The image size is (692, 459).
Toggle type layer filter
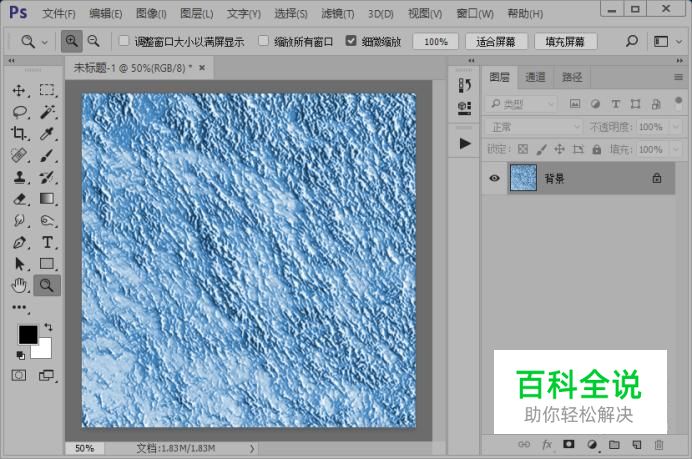[x=615, y=104]
